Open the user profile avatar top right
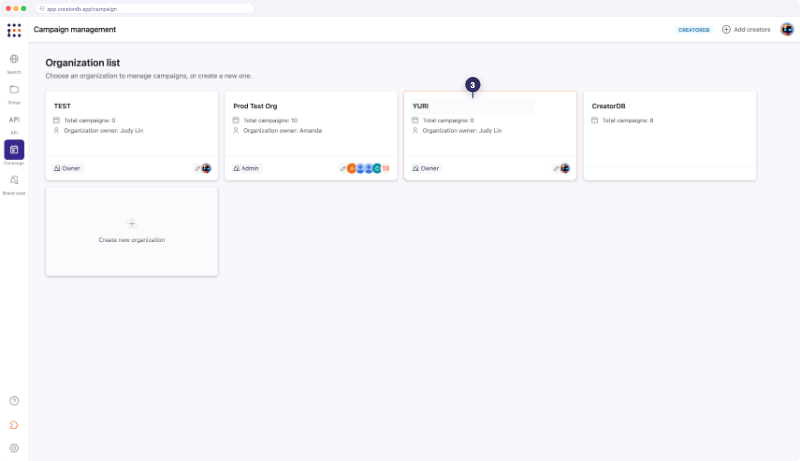The width and height of the screenshot is (800, 461). pyautogui.click(x=787, y=30)
